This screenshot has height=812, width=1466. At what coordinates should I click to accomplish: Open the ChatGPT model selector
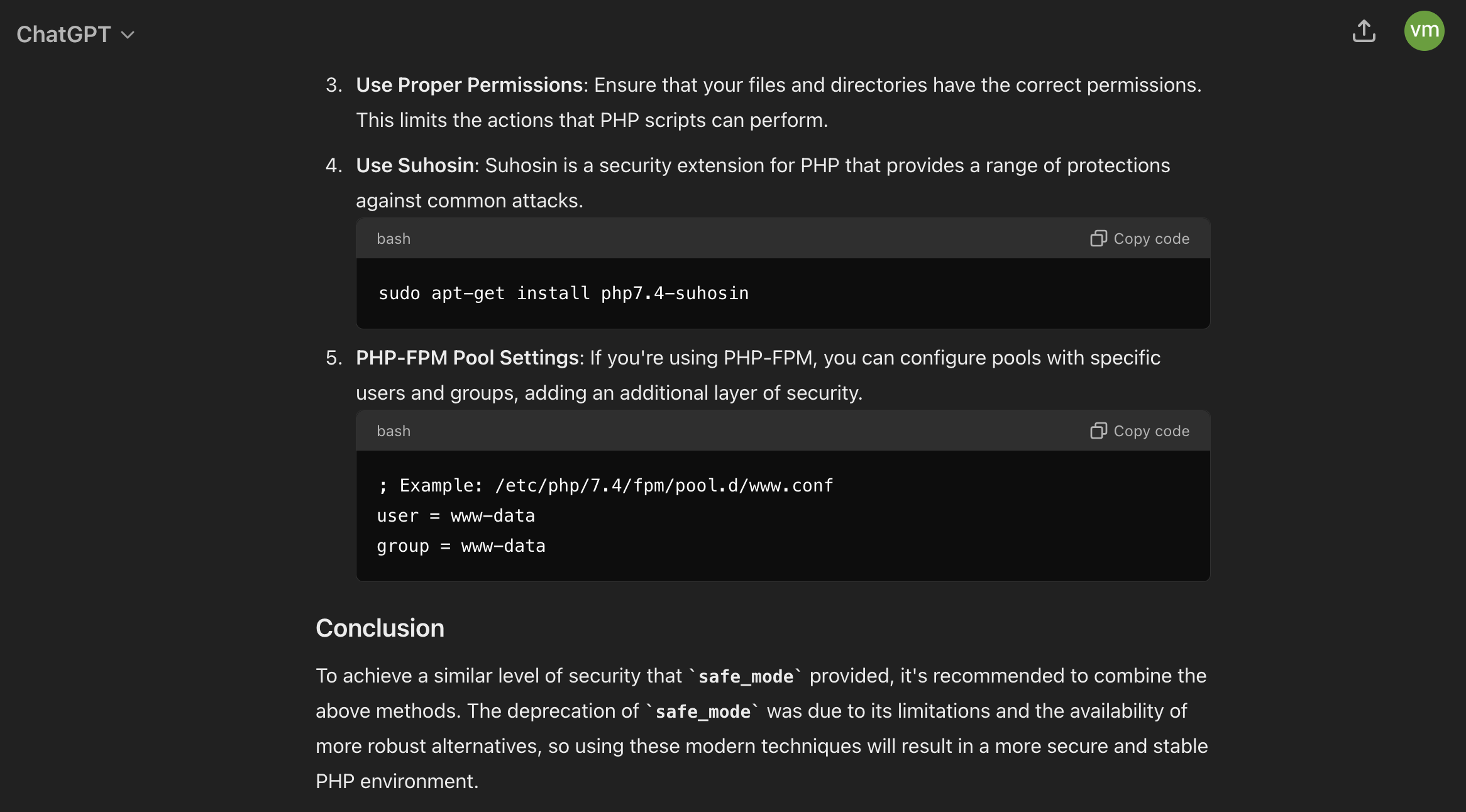(x=64, y=35)
